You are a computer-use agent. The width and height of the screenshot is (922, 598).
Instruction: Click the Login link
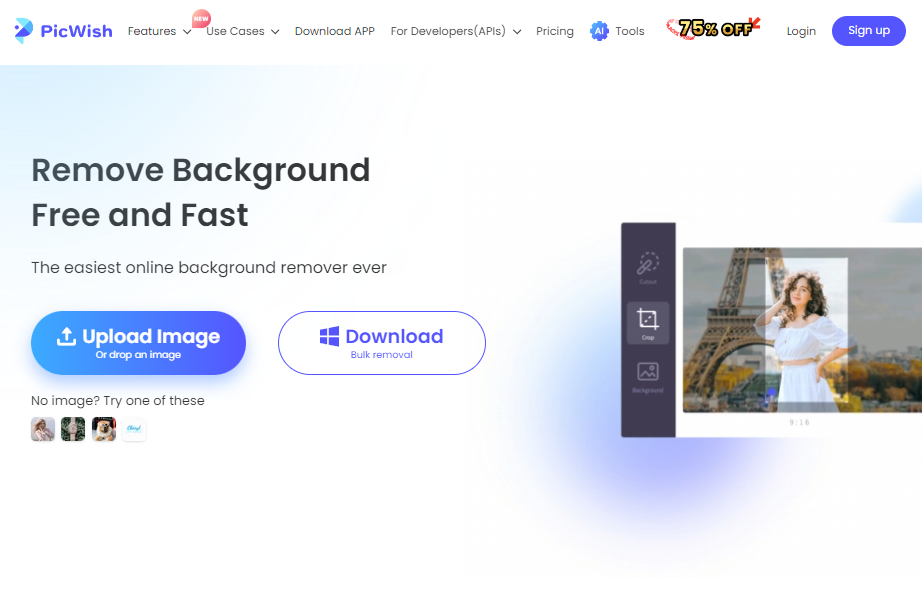801,31
